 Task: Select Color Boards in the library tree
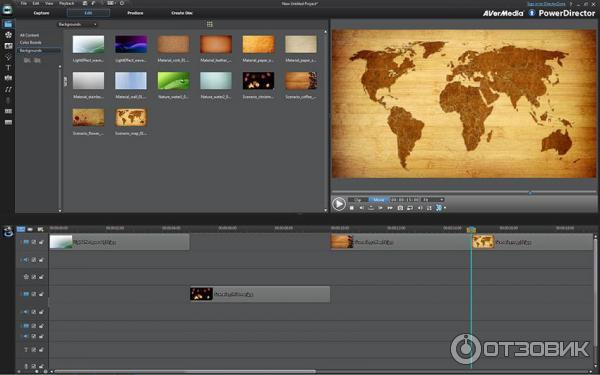tap(31, 43)
